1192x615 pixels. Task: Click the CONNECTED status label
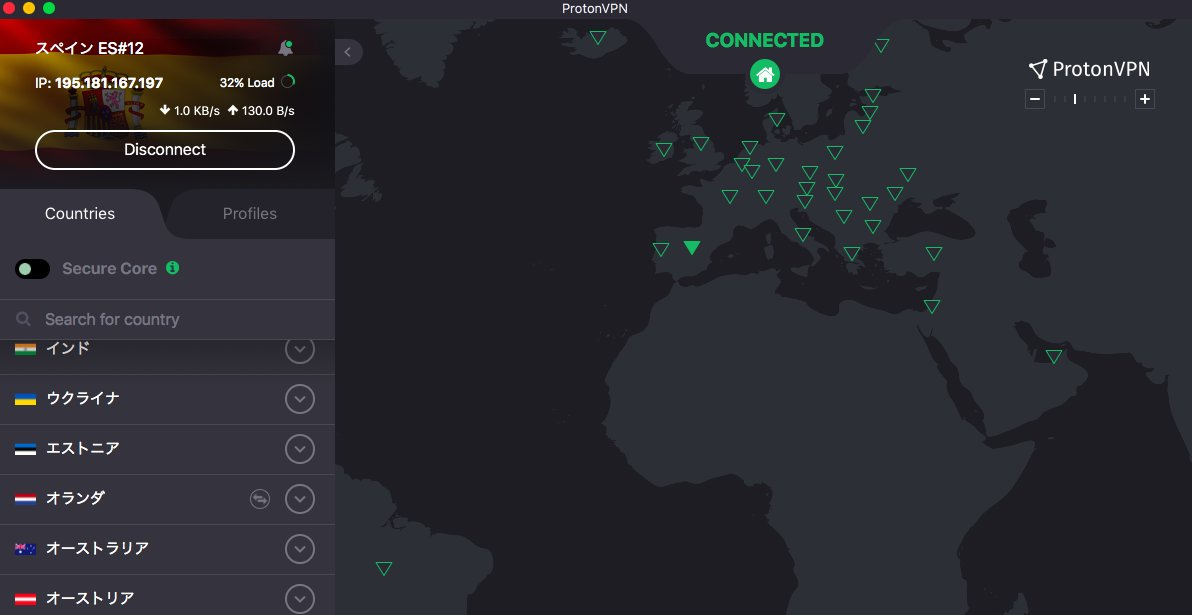tap(765, 40)
